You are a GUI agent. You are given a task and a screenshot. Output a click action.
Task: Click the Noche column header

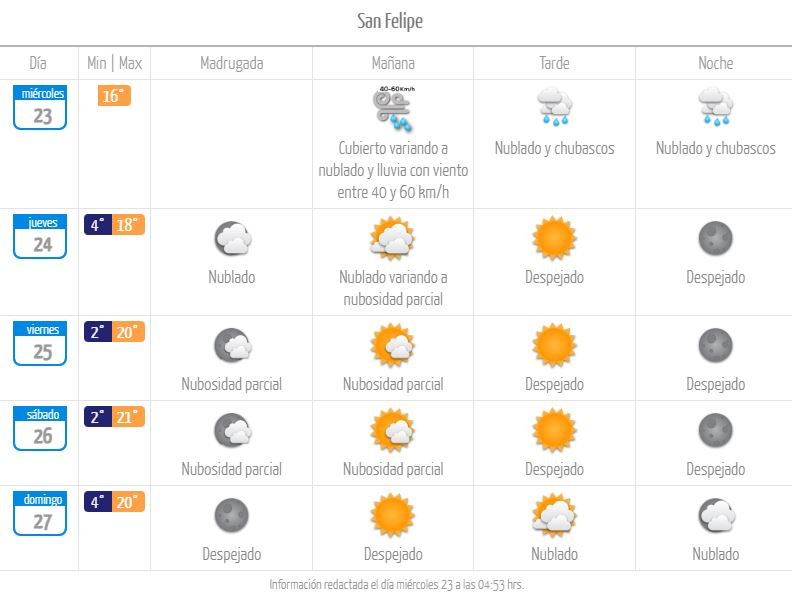click(716, 63)
